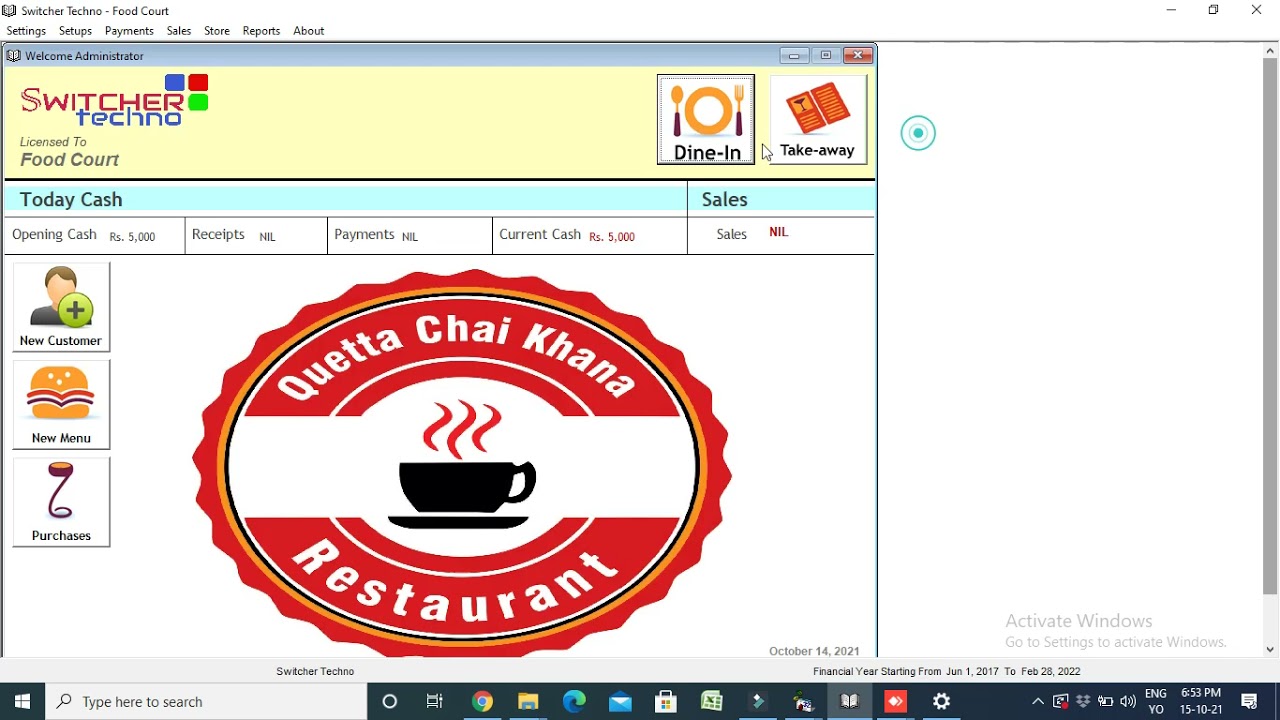Click the scrollbar down arrow
The width and height of the screenshot is (1280, 720).
pyautogui.click(x=1270, y=649)
